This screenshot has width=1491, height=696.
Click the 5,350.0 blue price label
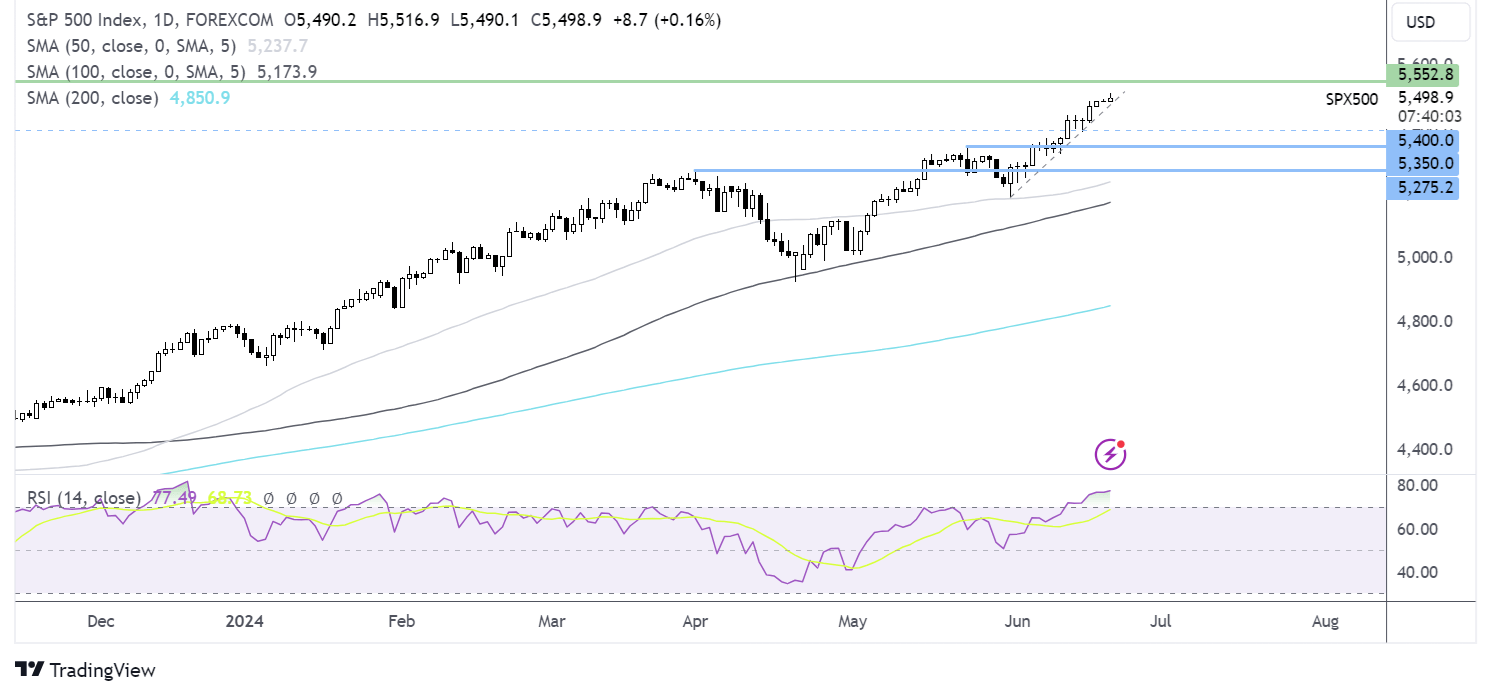coord(1423,163)
